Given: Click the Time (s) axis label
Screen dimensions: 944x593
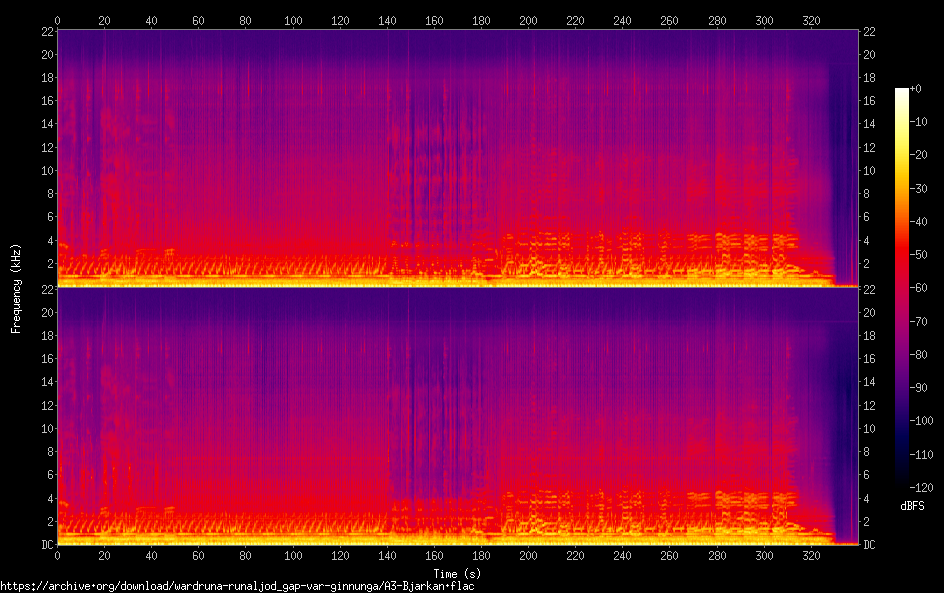Looking at the screenshot, I should [457, 574].
